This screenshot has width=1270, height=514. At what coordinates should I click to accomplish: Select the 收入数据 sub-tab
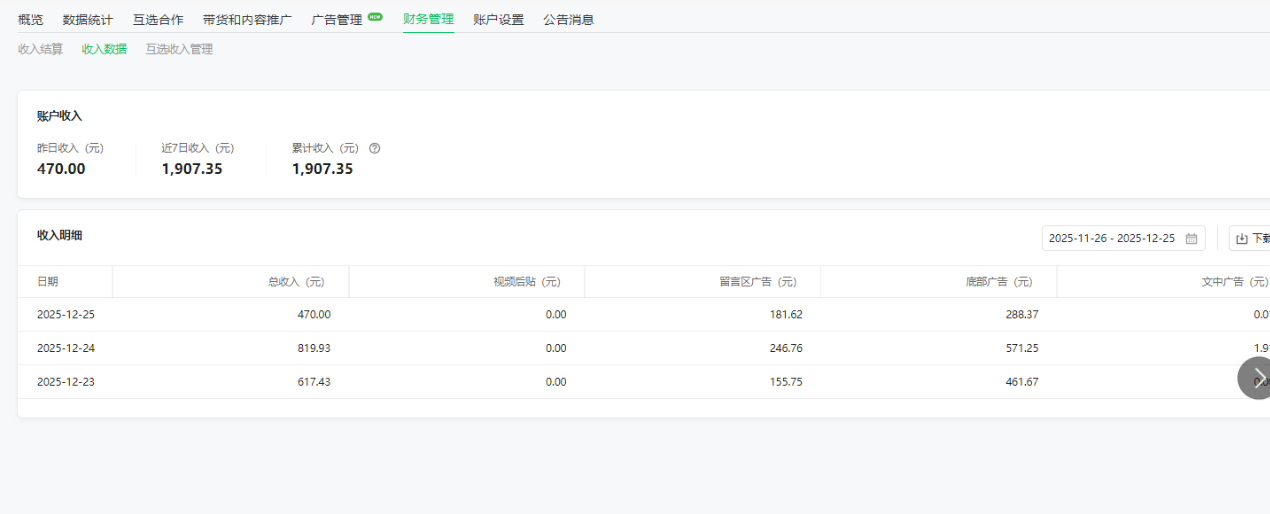point(104,49)
